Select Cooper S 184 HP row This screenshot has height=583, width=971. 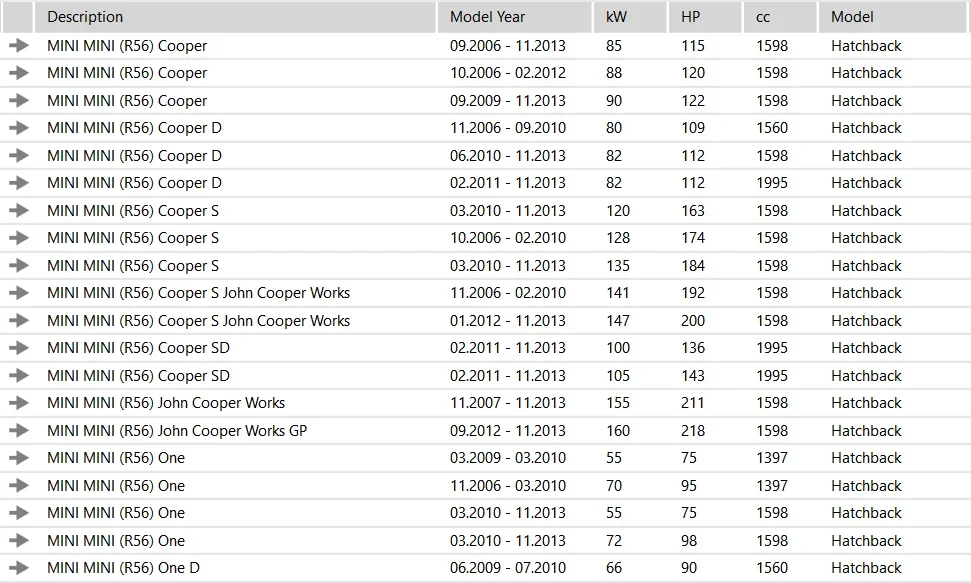click(x=486, y=266)
